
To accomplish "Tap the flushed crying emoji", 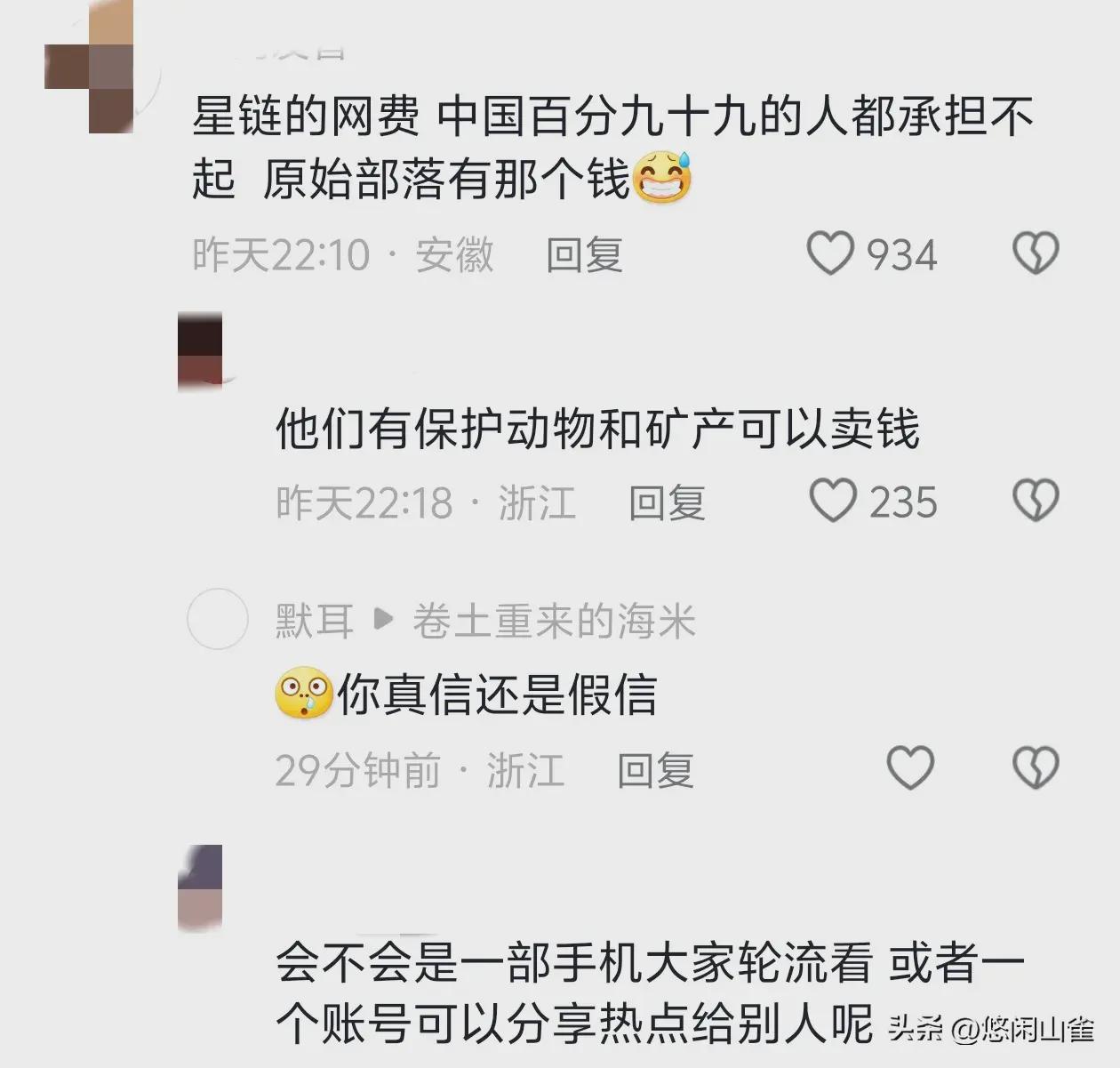I will 304,693.
